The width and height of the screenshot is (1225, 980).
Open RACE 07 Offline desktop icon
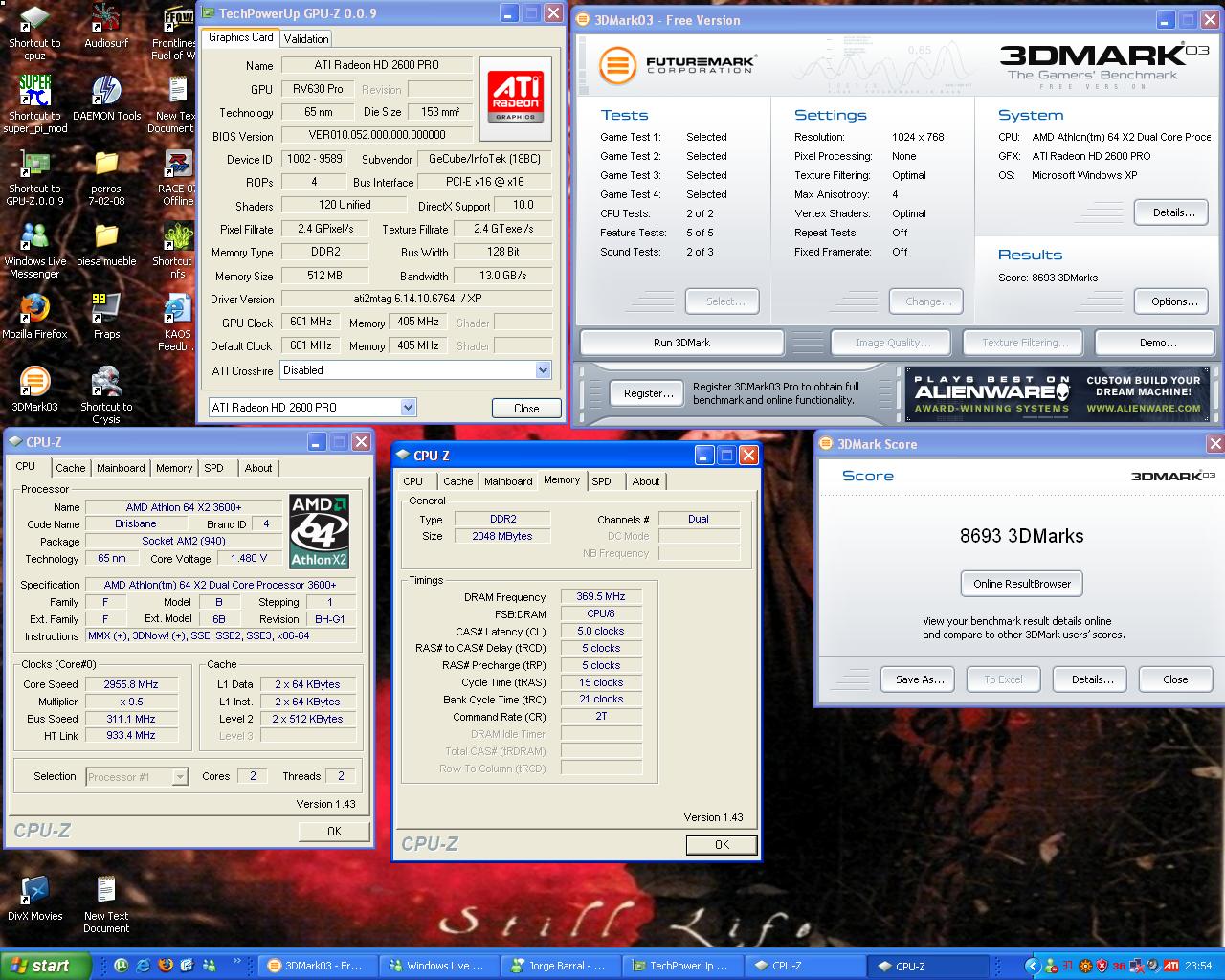(x=178, y=177)
